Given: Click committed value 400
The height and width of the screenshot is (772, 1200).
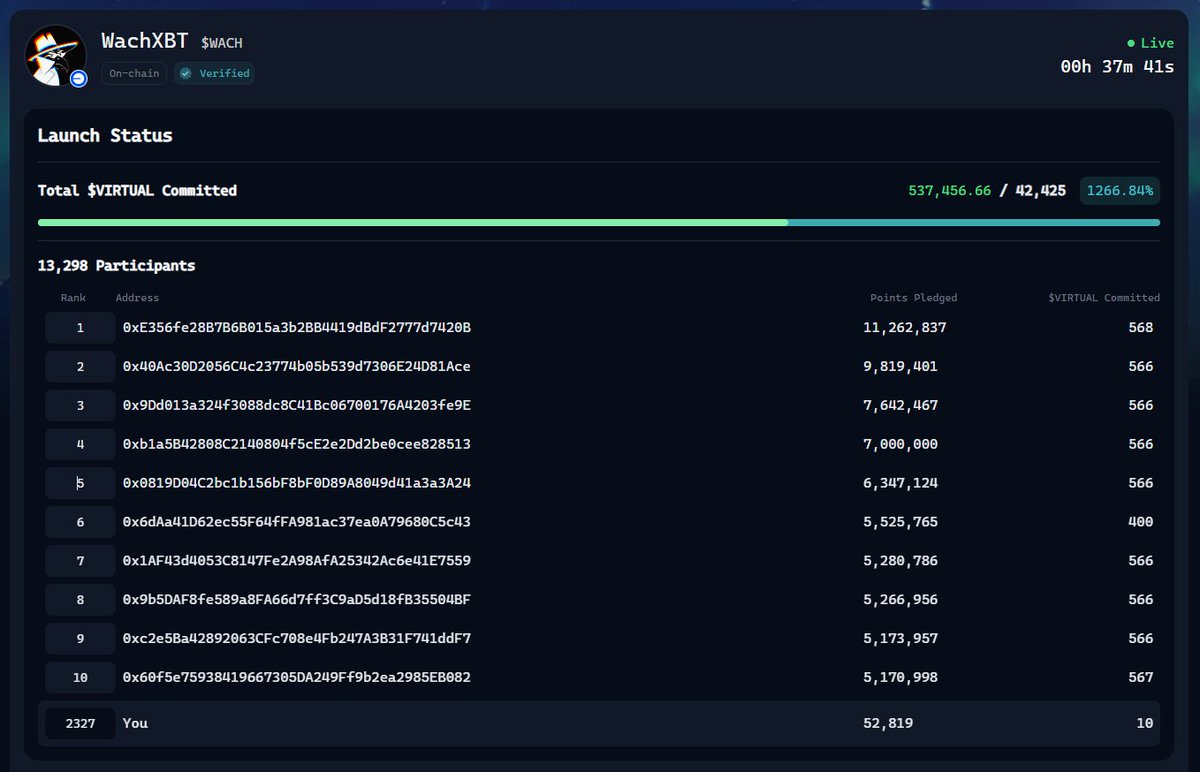Looking at the screenshot, I should 1140,522.
